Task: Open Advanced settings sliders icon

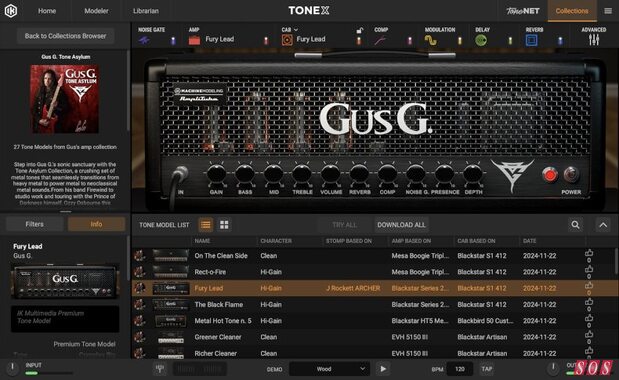Action: click(x=594, y=40)
